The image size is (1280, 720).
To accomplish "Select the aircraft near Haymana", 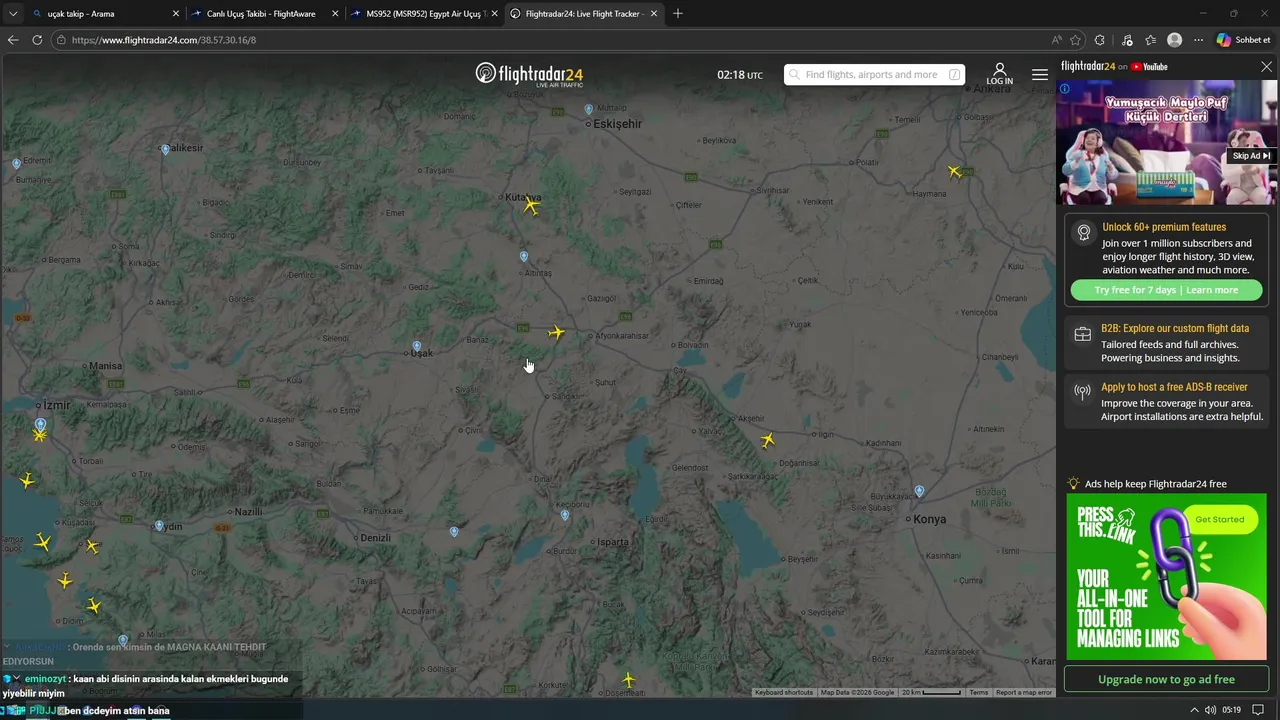I will click(x=954, y=171).
